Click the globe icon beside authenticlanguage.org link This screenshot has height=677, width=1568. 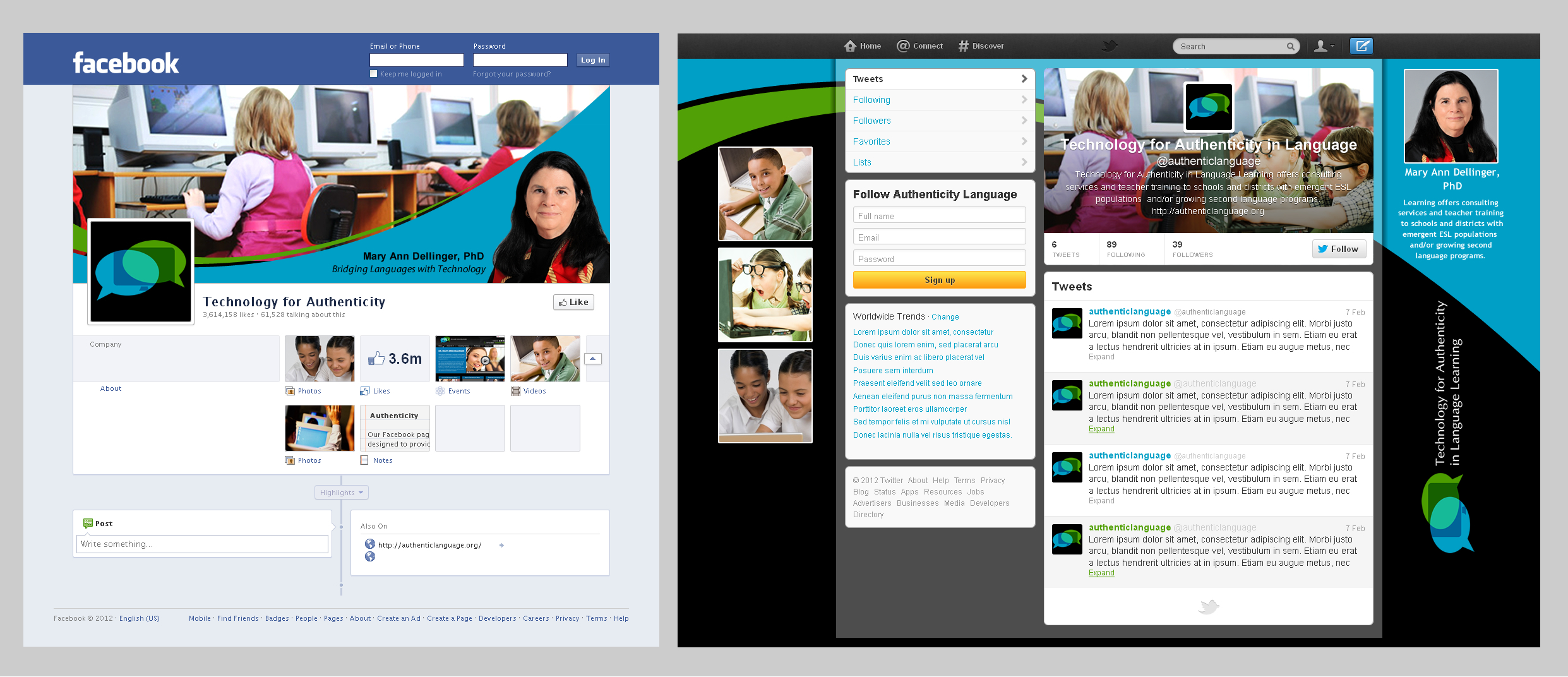[370, 544]
